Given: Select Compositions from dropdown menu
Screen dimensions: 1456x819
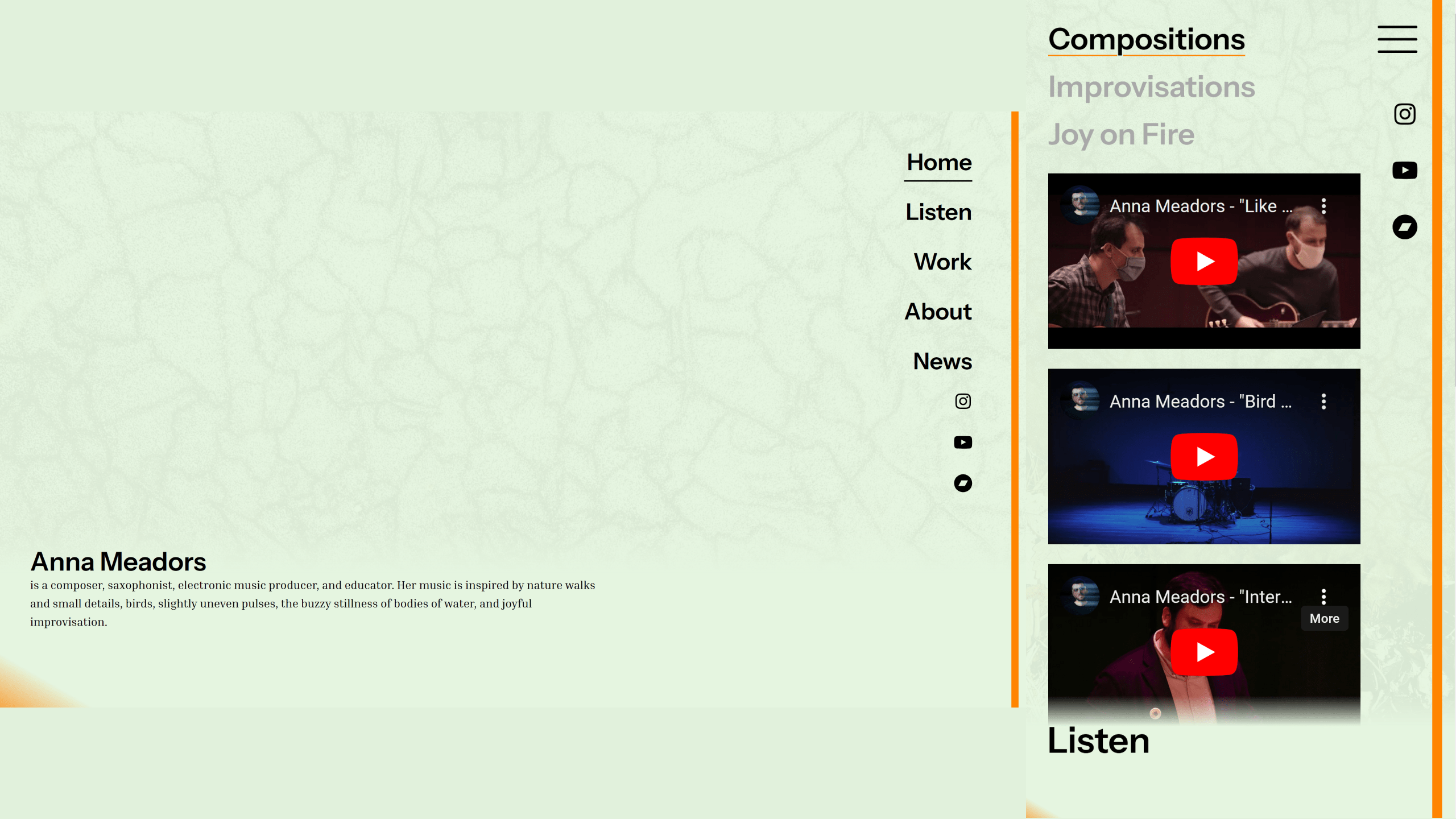Looking at the screenshot, I should (1146, 39).
